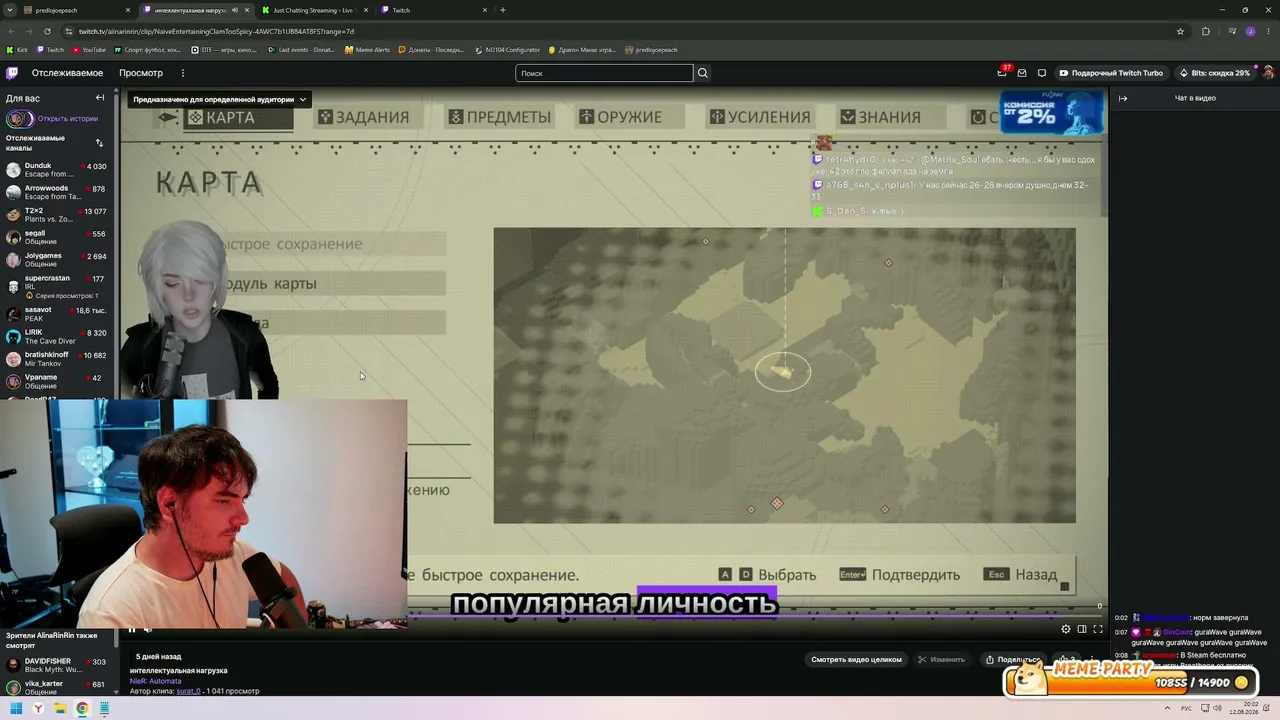1280x720 pixels.
Task: Open Chrome three-dot menu
Action: point(1269,31)
